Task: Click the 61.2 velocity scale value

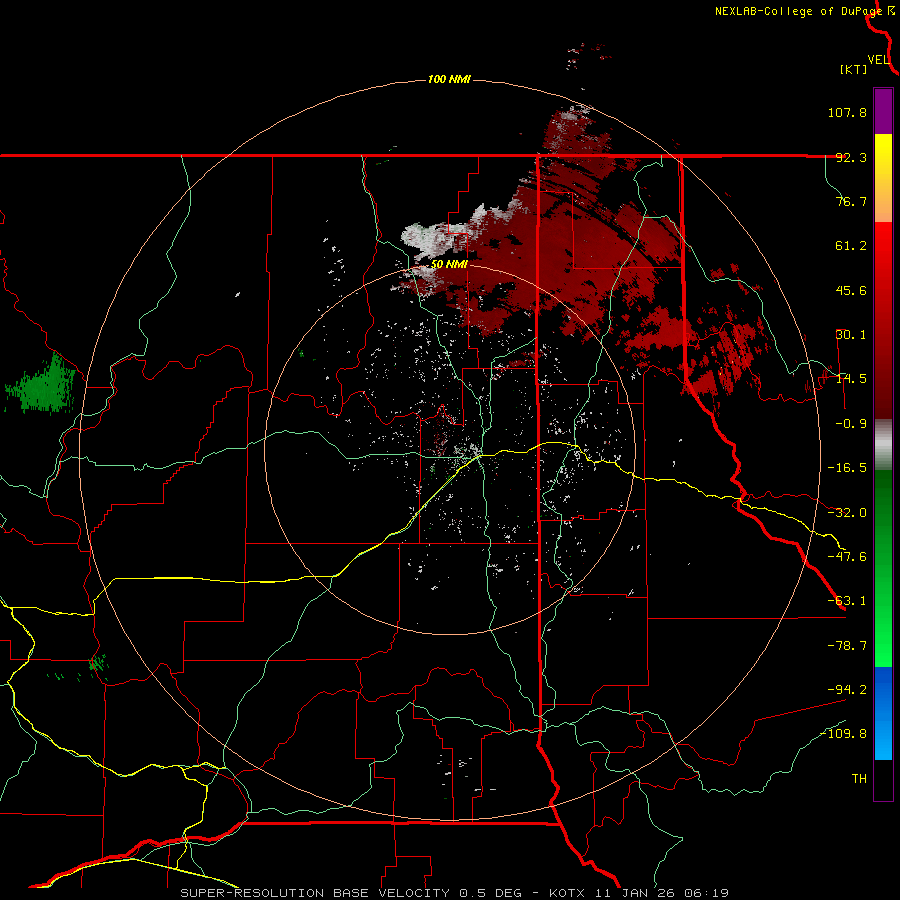Action: point(851,246)
